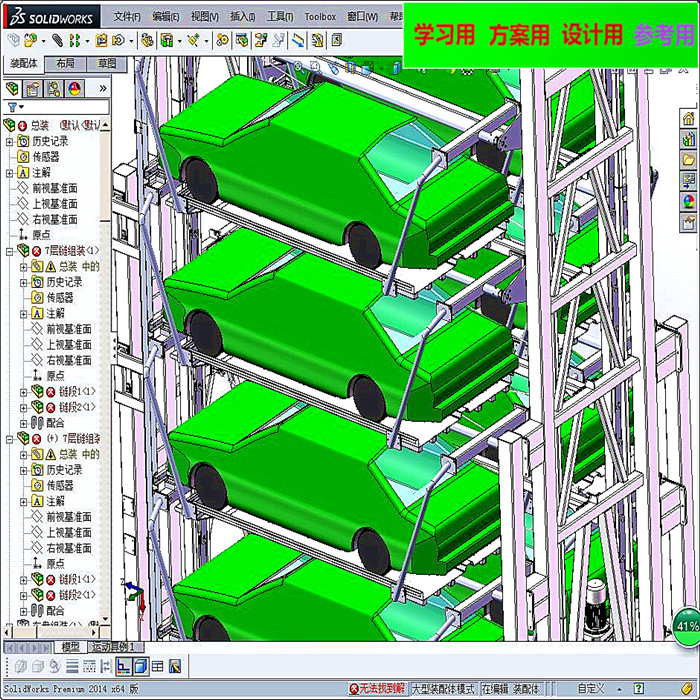The height and width of the screenshot is (700, 700).
Task: Expand the top-level 历史记录 node
Action: 9,142
